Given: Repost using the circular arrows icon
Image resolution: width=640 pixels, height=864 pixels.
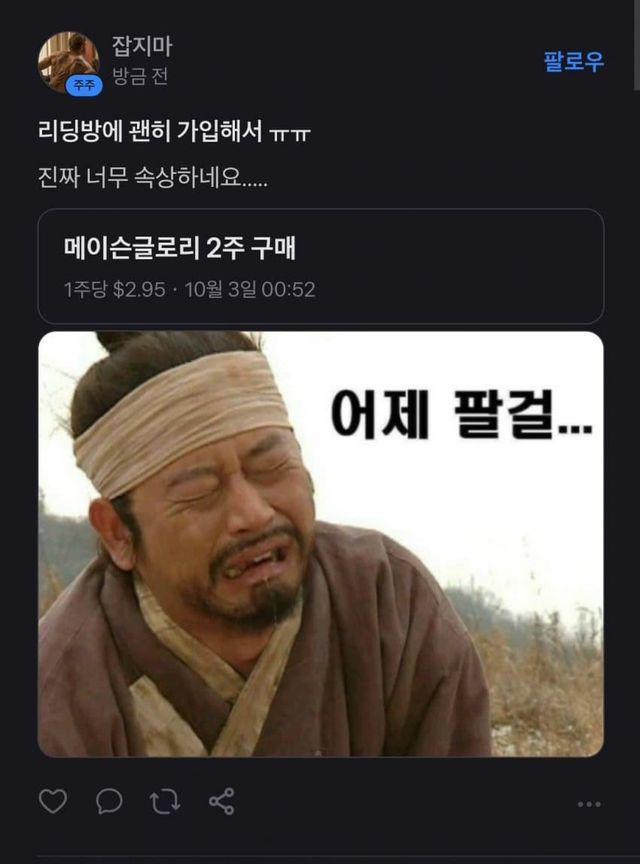Looking at the screenshot, I should pos(165,802).
